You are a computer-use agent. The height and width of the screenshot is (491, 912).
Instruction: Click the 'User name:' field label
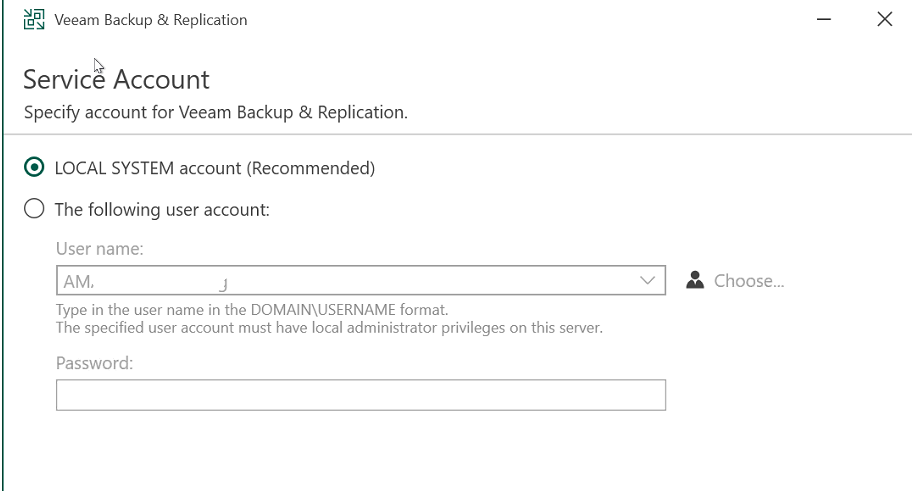99,250
